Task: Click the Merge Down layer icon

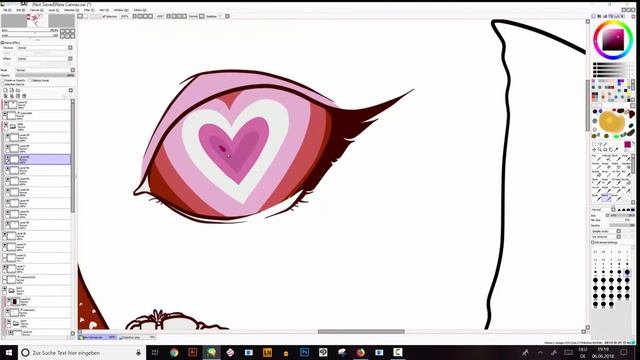Action: pyautogui.click(x=12, y=96)
